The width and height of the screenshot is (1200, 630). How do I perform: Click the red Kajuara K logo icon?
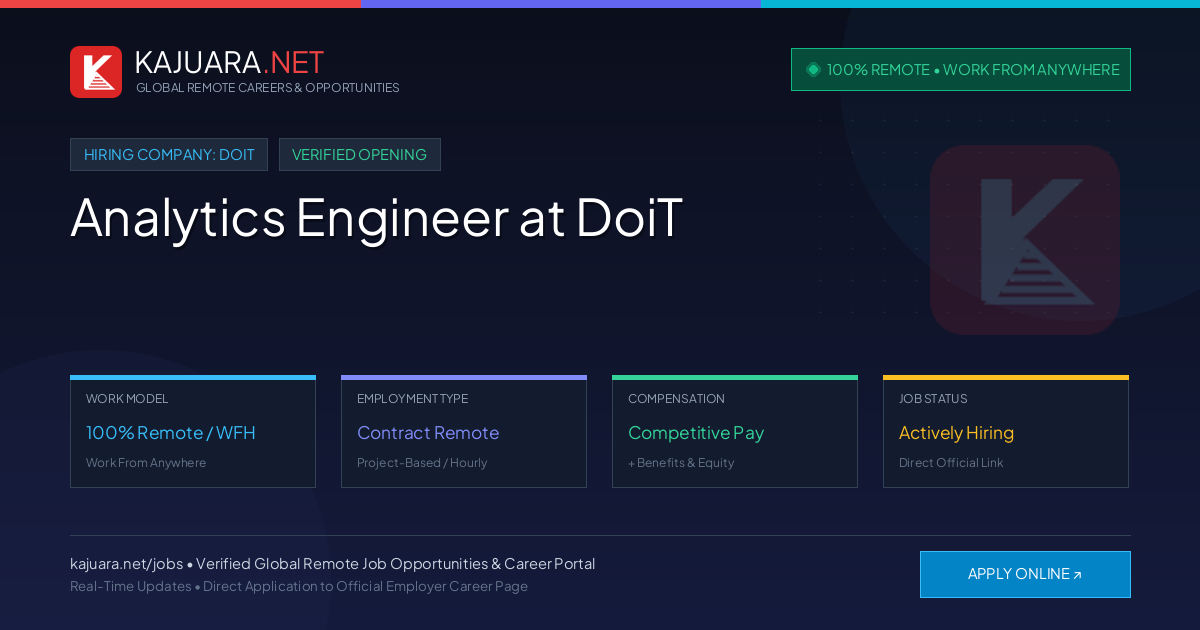click(96, 72)
